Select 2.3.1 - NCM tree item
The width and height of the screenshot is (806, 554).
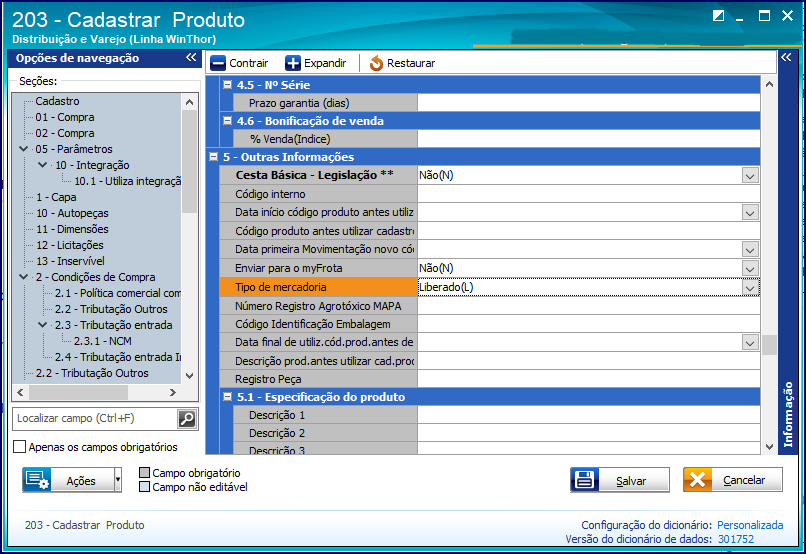[x=102, y=341]
